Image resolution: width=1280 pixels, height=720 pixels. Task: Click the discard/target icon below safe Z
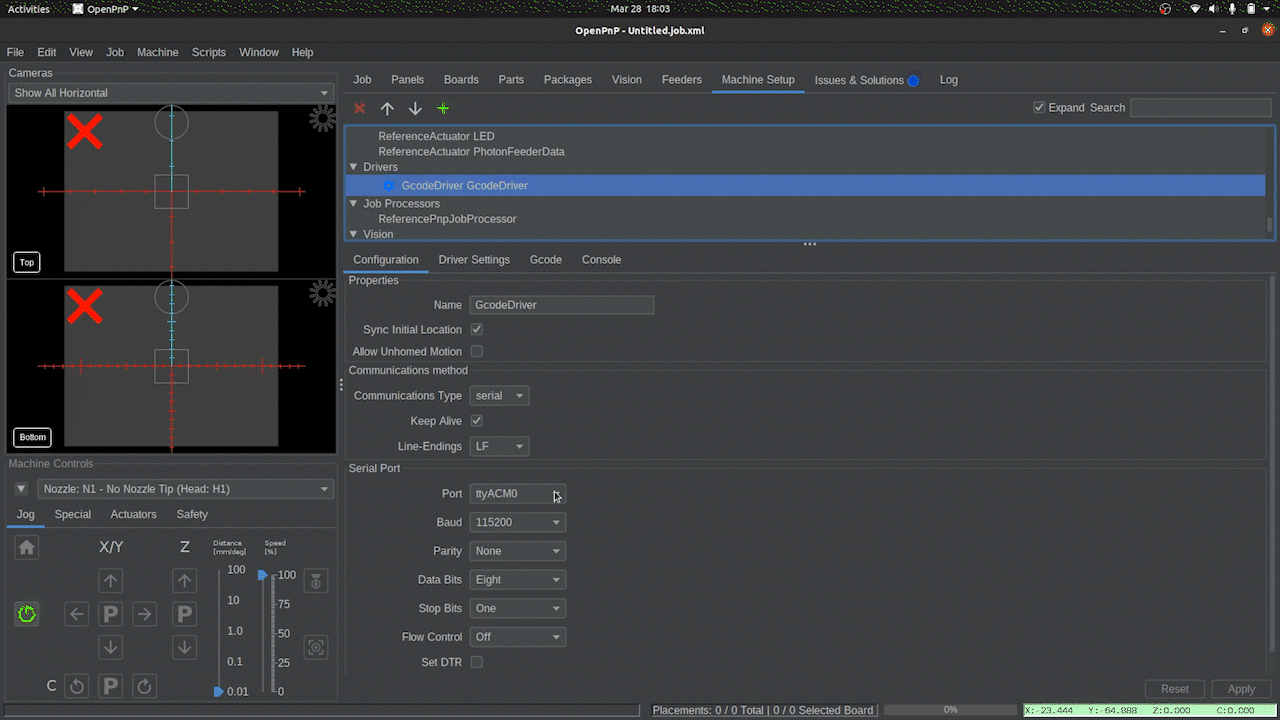click(x=316, y=648)
